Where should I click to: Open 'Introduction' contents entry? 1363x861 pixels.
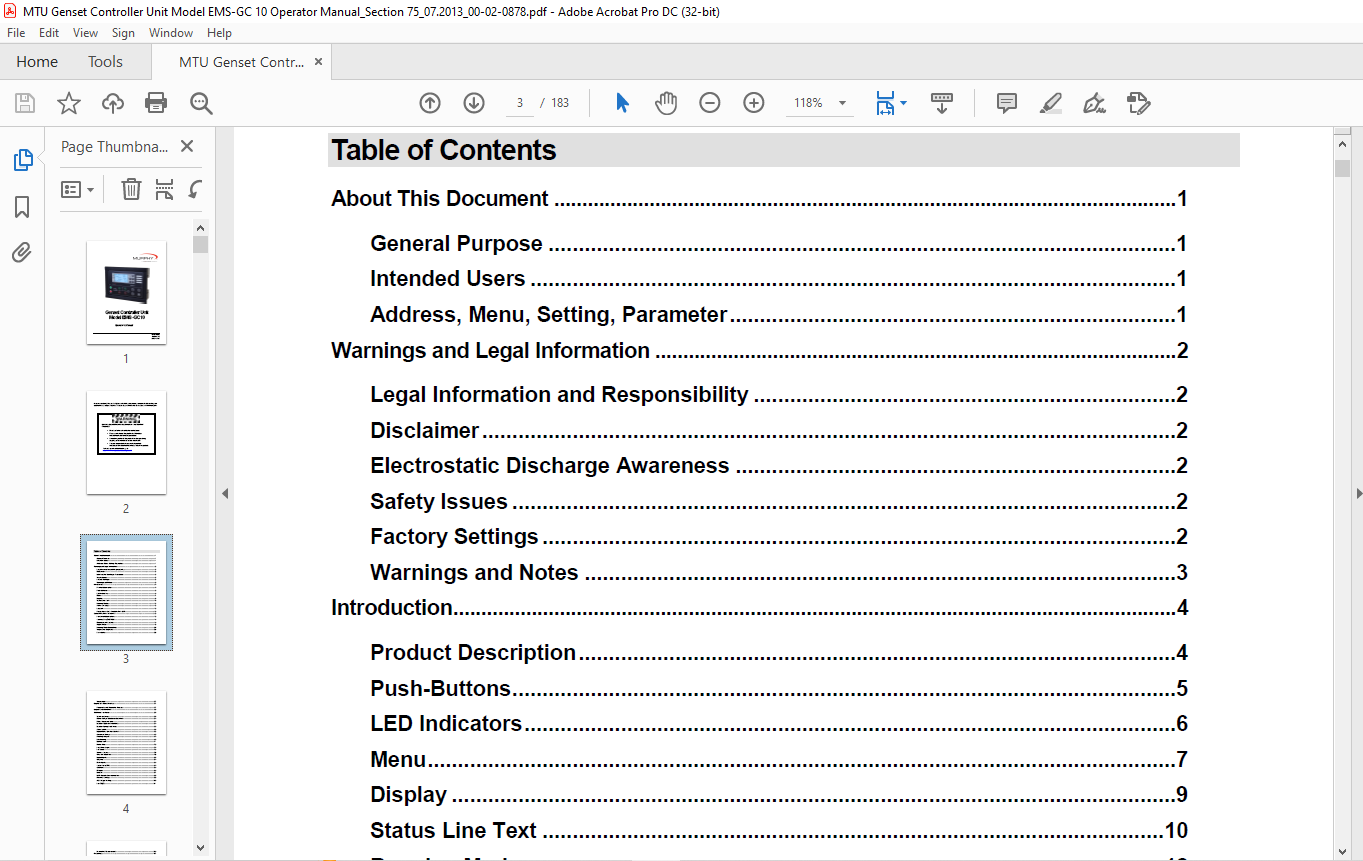759,608
